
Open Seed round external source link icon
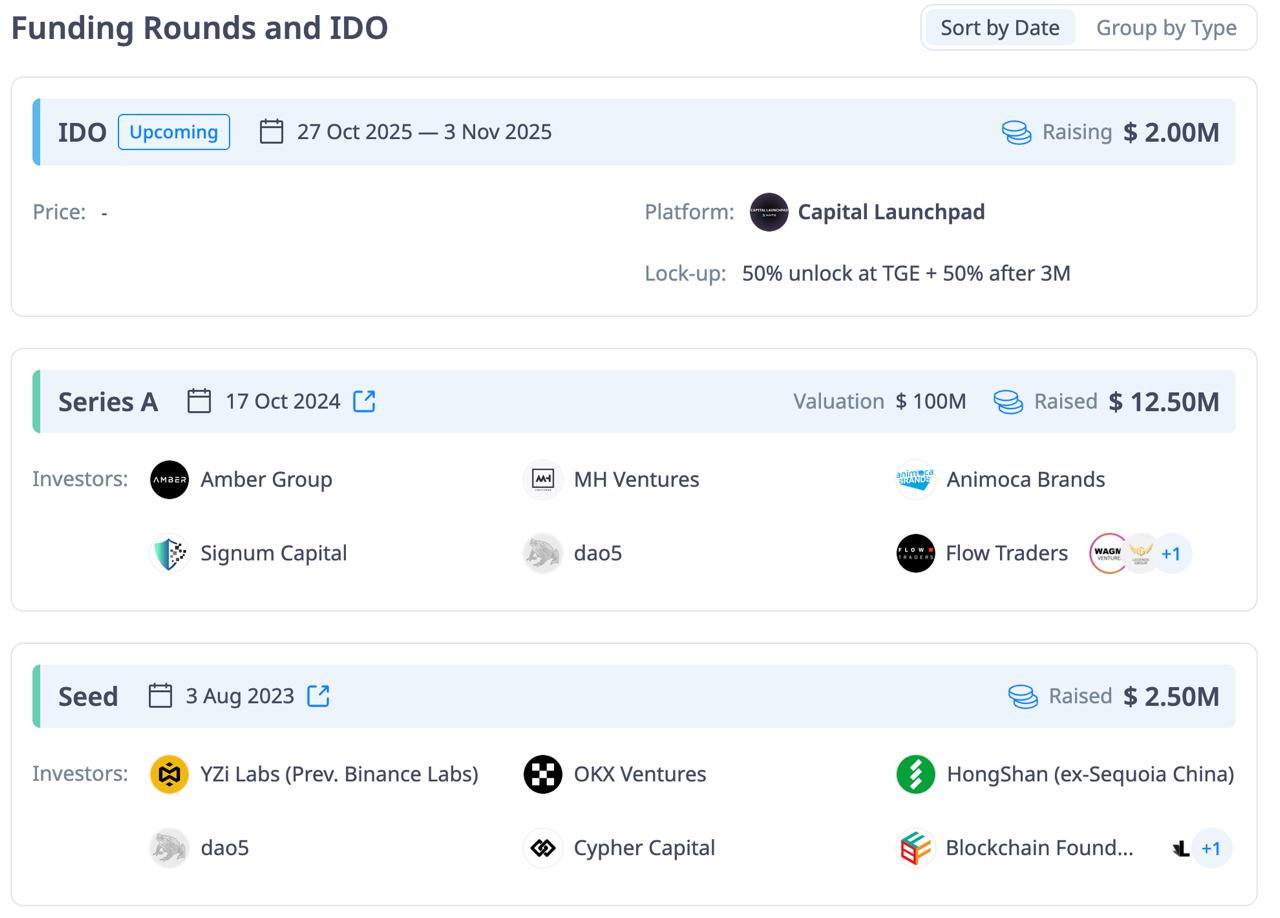point(318,696)
